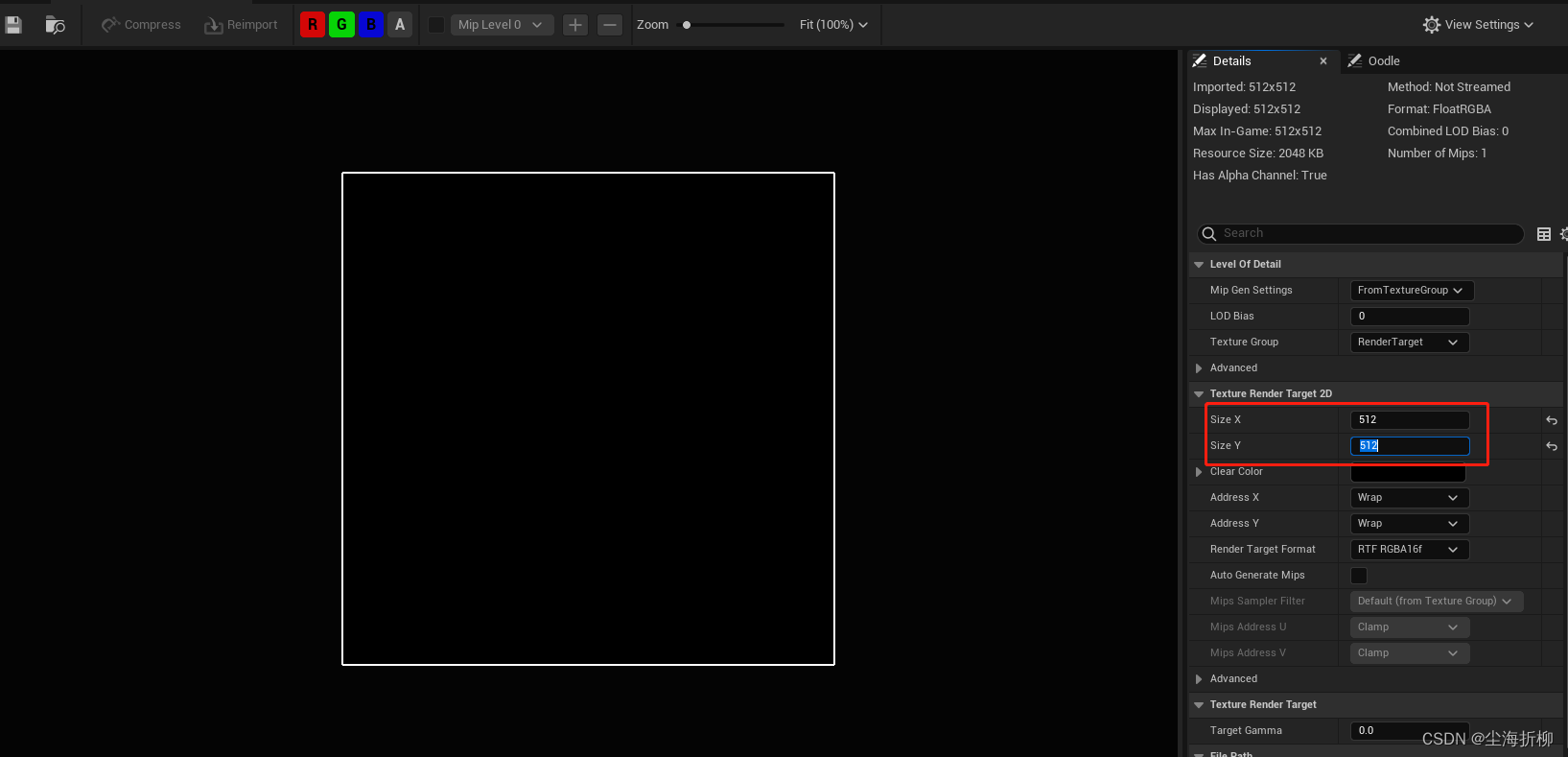Open property matrix grid icon
The width and height of the screenshot is (1568, 757).
(x=1544, y=234)
